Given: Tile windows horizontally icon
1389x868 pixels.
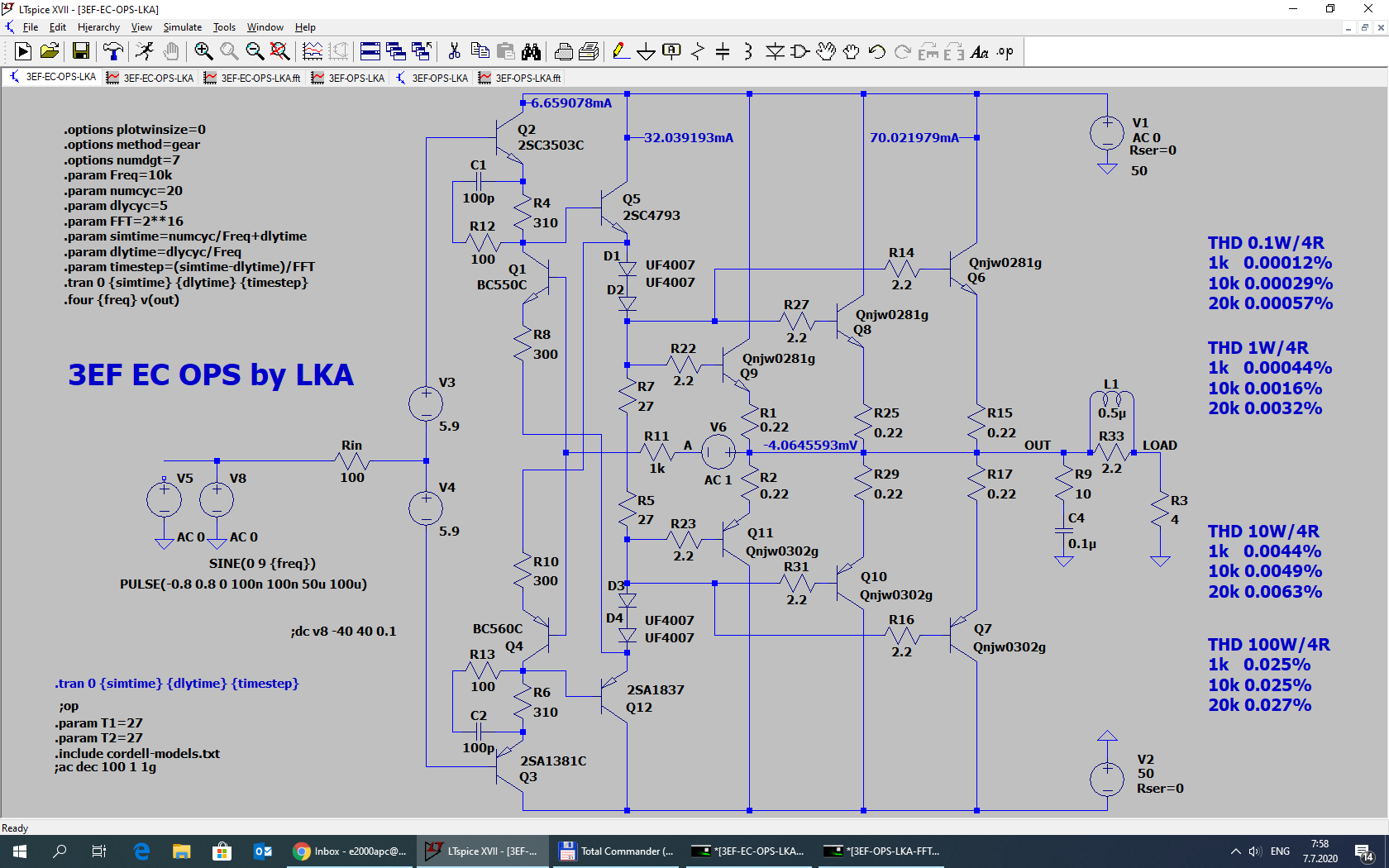Looking at the screenshot, I should (370, 52).
